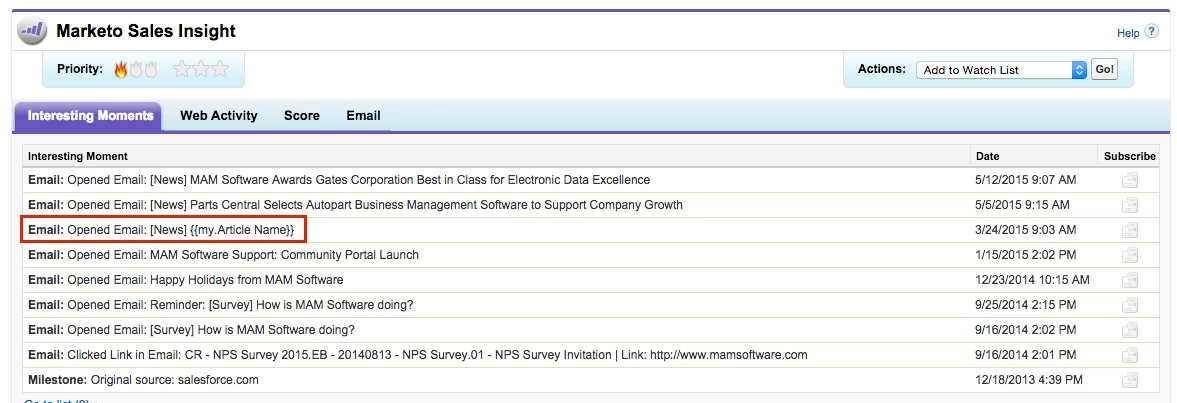Viewport: 1177px width, 403px height.
Task: Subscribe to the Reminder Survey email moment
Action: tap(1130, 305)
